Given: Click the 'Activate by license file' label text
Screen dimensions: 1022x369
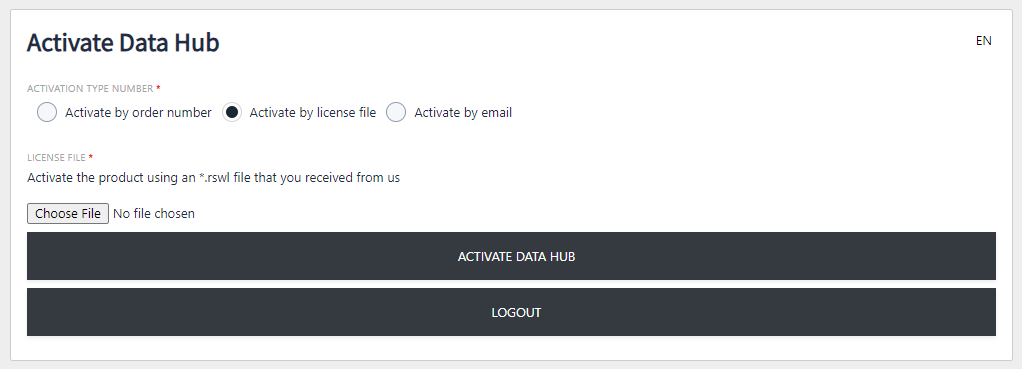Looking at the screenshot, I should click(313, 113).
